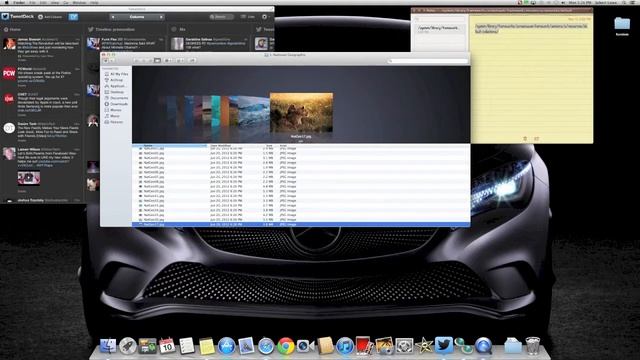Open the Finder menu in menu bar
Image resolution: width=640 pixels, height=360 pixels.
[x=19, y=2]
